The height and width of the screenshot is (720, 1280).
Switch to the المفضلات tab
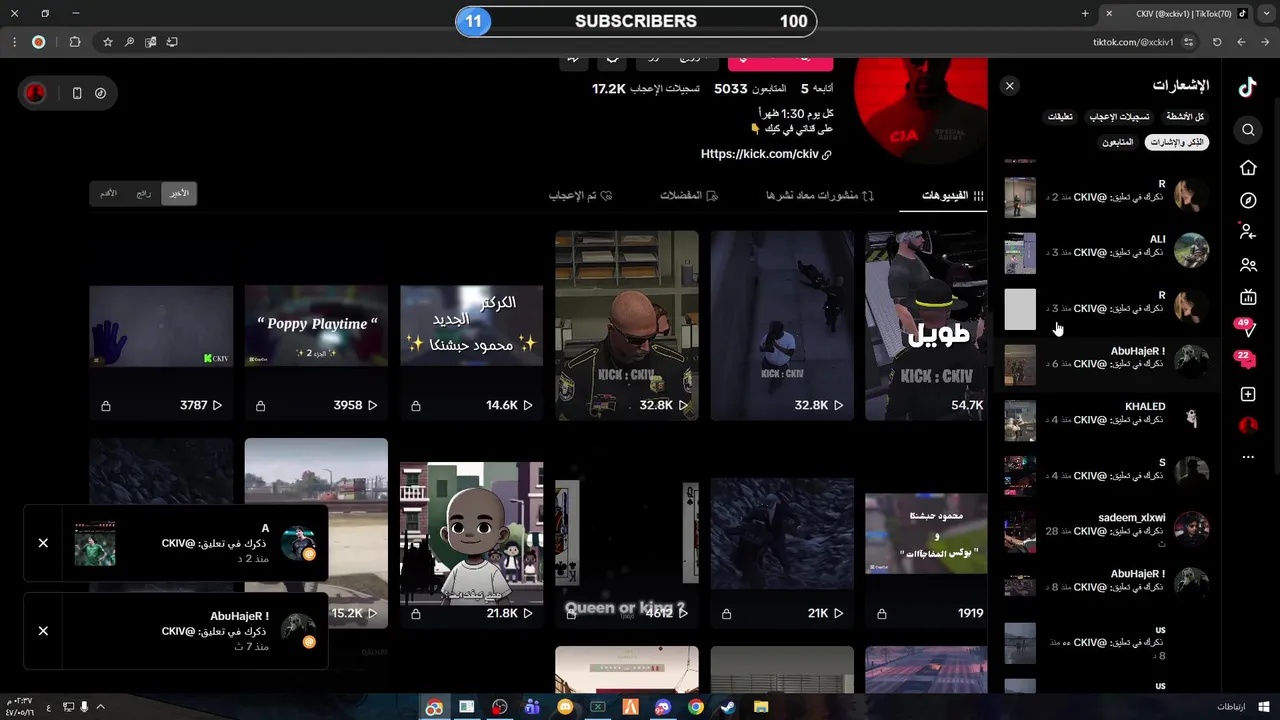[689, 196]
